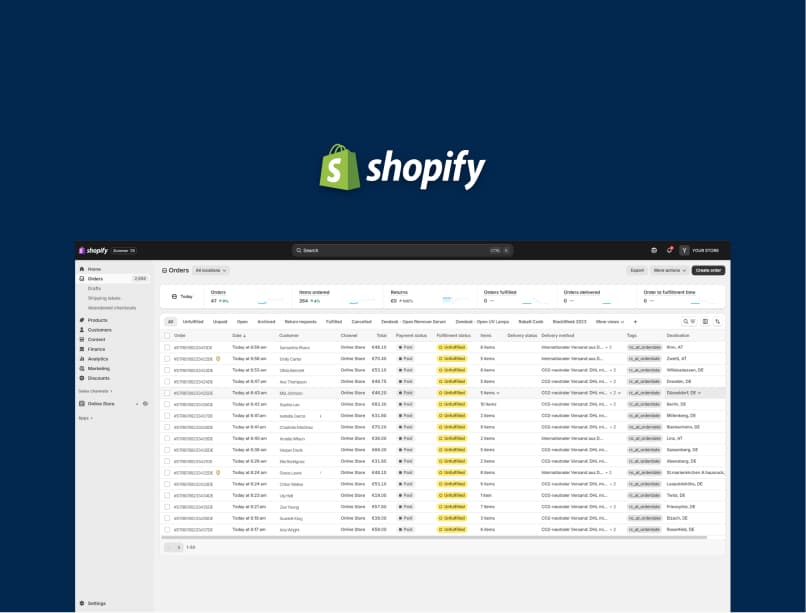Open the Archived orders tab
This screenshot has width=806, height=613.
click(266, 322)
